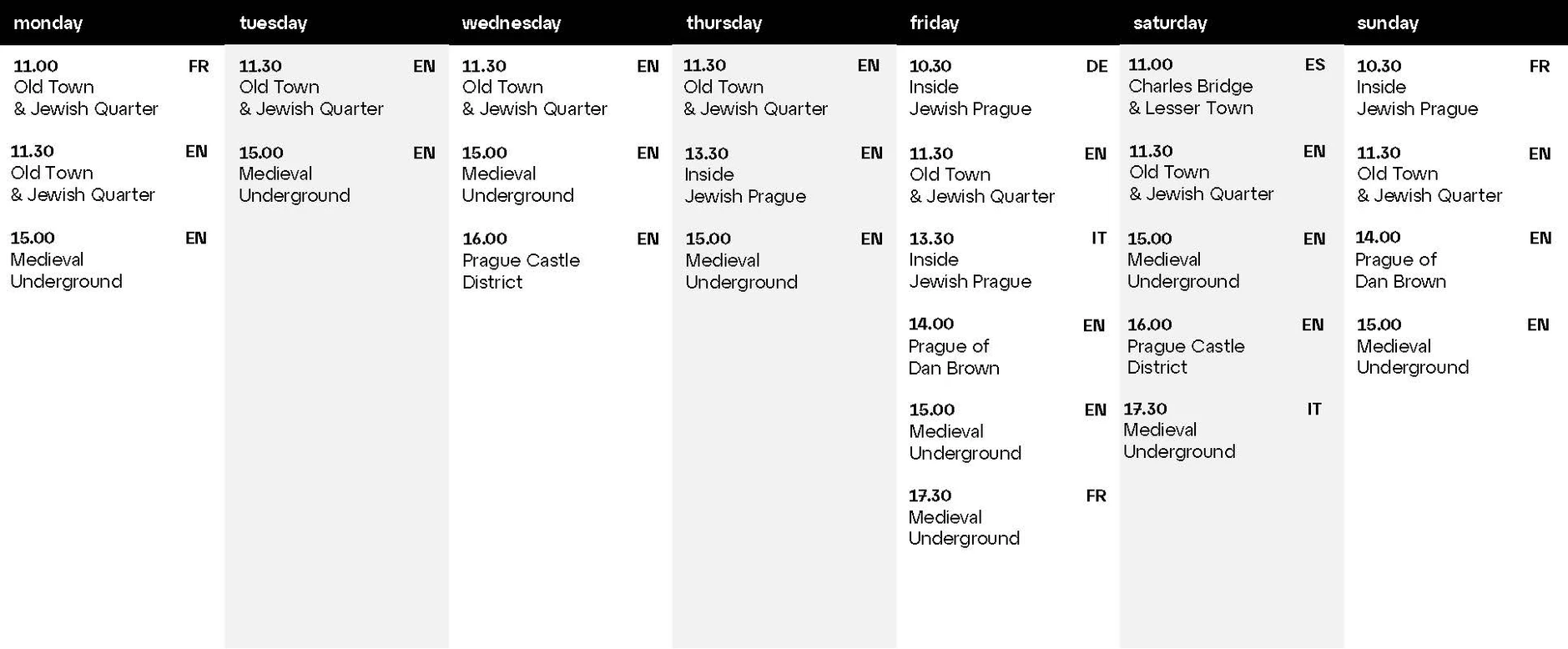
Task: Choose the friday column header
Action: click(x=934, y=23)
